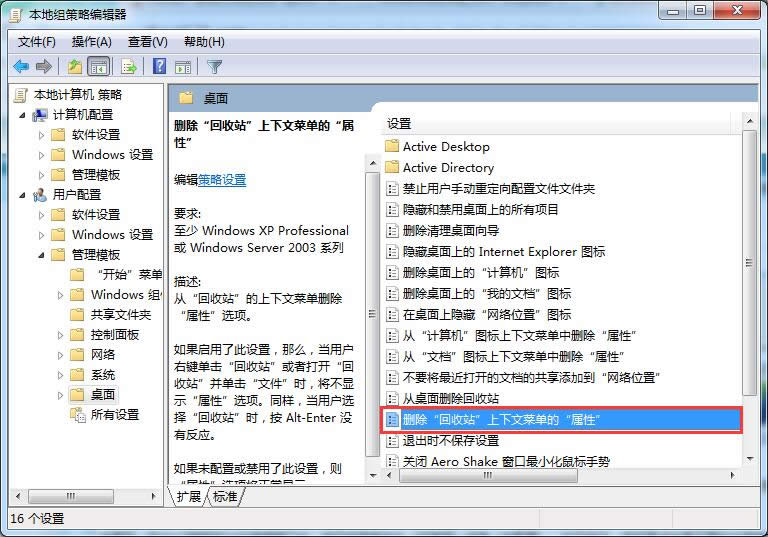Click the settings list scroll-down arrow
The image size is (768, 537).
(749, 459)
